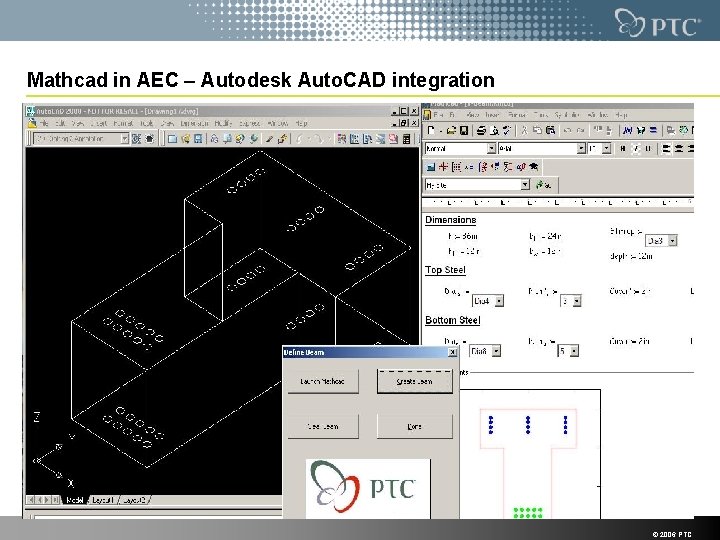
Task: Click Print icon in Mathcad toolbar
Action: [481, 130]
